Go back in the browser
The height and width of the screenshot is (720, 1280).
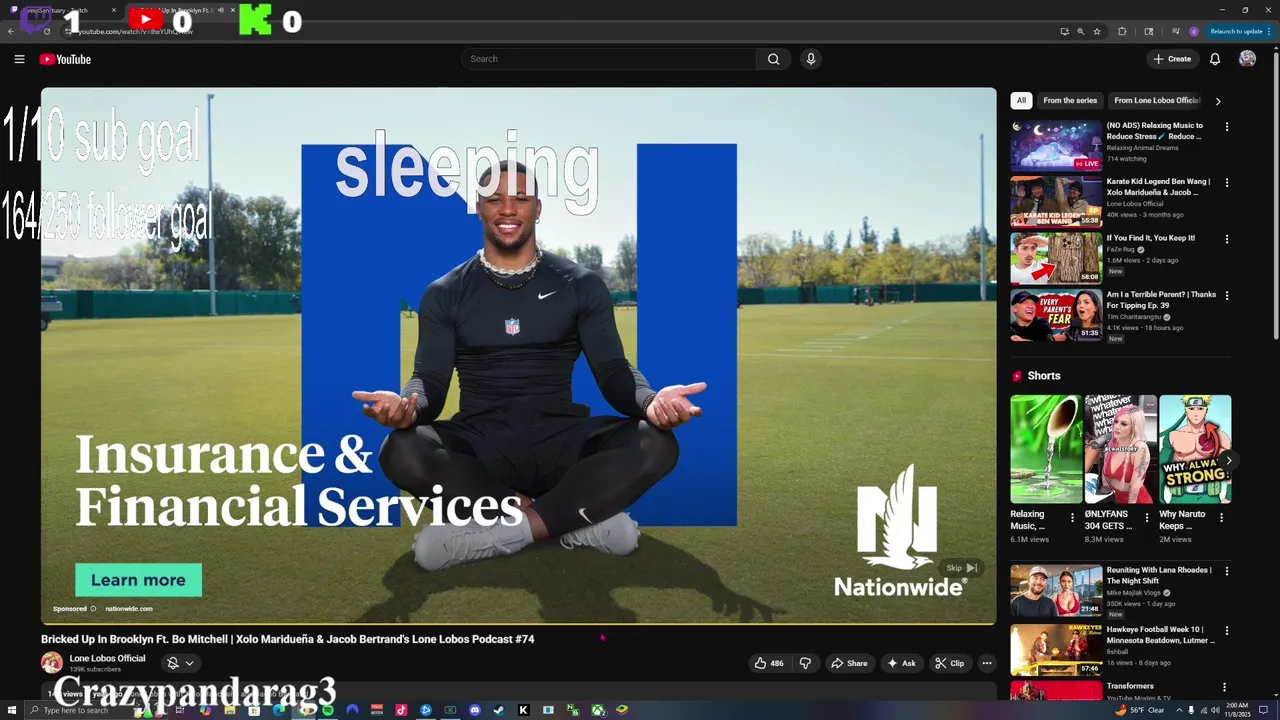click(x=11, y=31)
